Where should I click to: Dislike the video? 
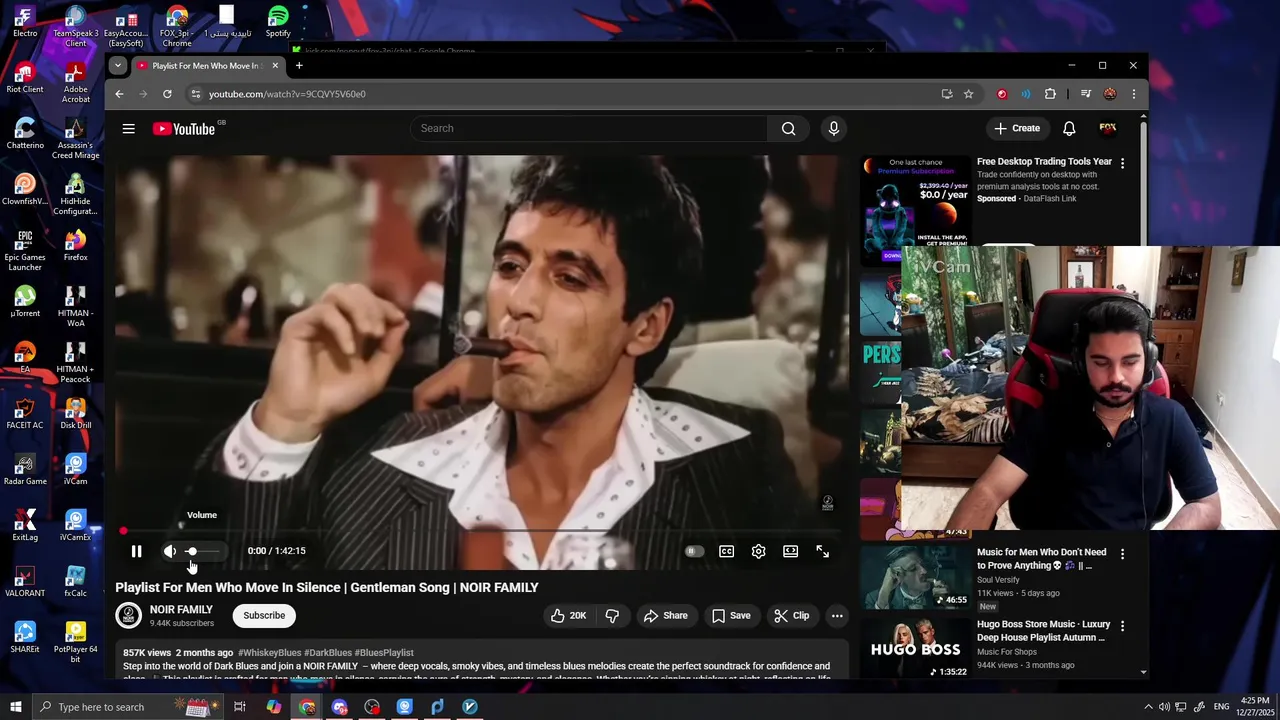612,615
